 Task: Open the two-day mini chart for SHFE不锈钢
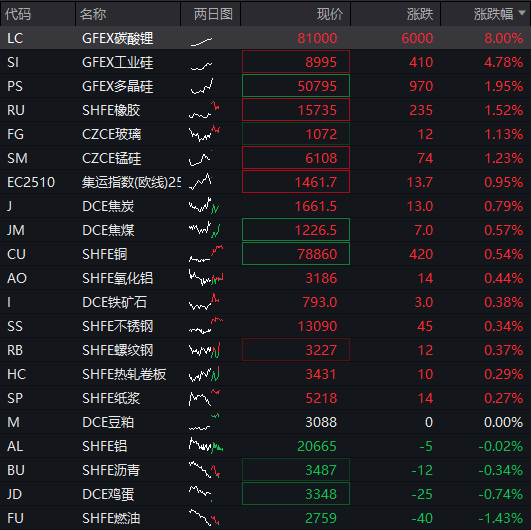click(x=206, y=326)
